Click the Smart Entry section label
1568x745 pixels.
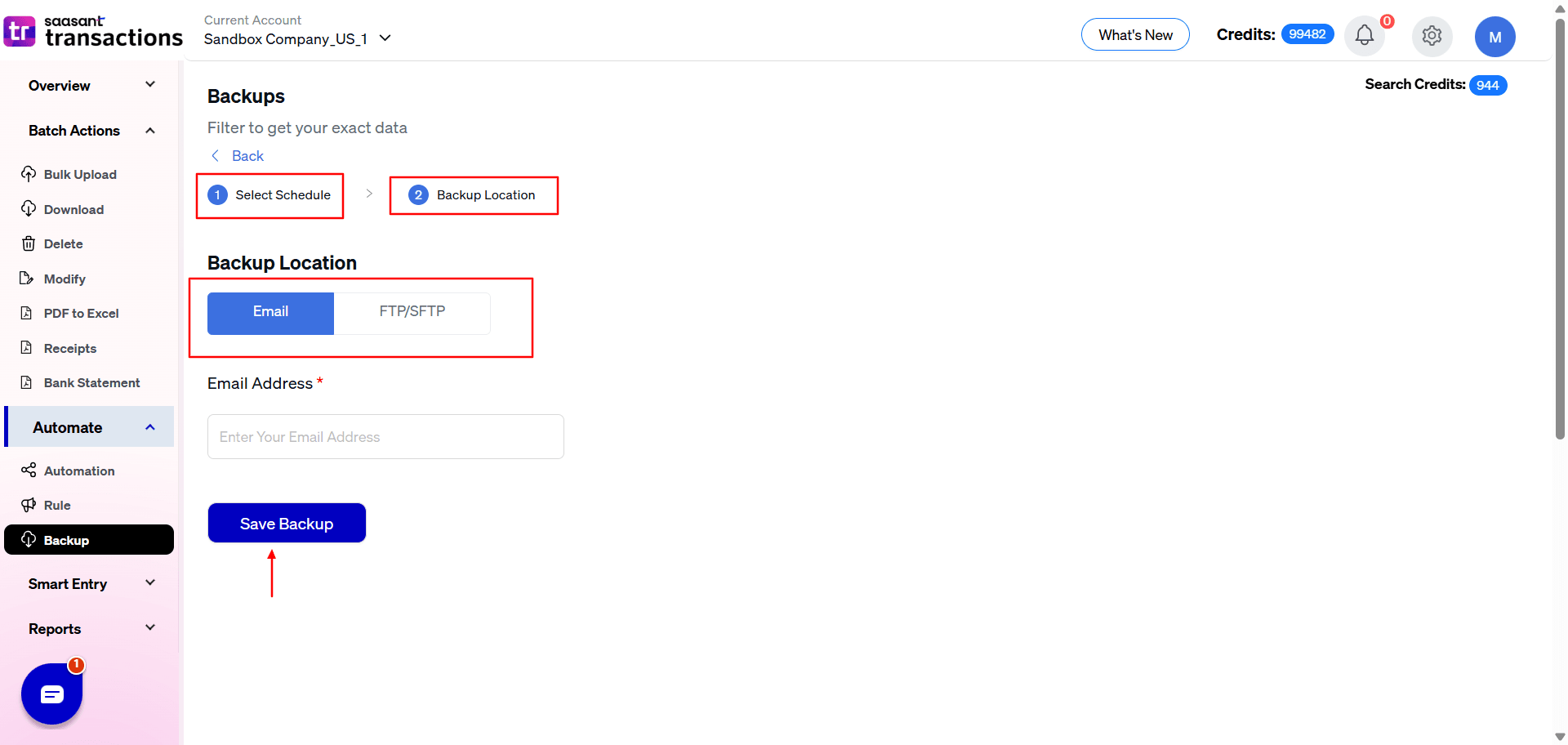coord(68,584)
